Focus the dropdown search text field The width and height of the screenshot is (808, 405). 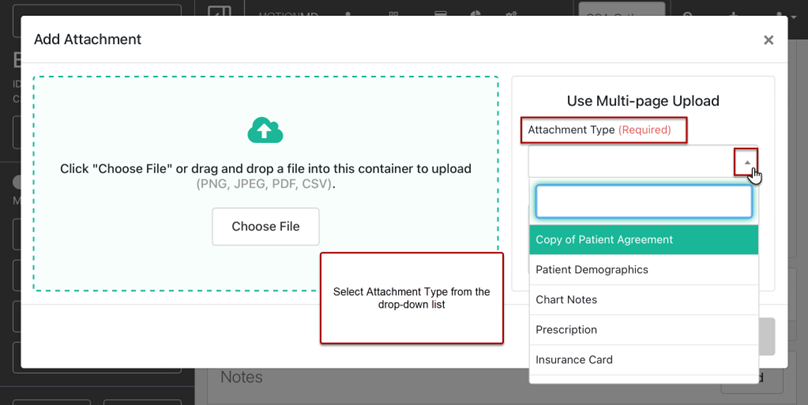click(643, 201)
